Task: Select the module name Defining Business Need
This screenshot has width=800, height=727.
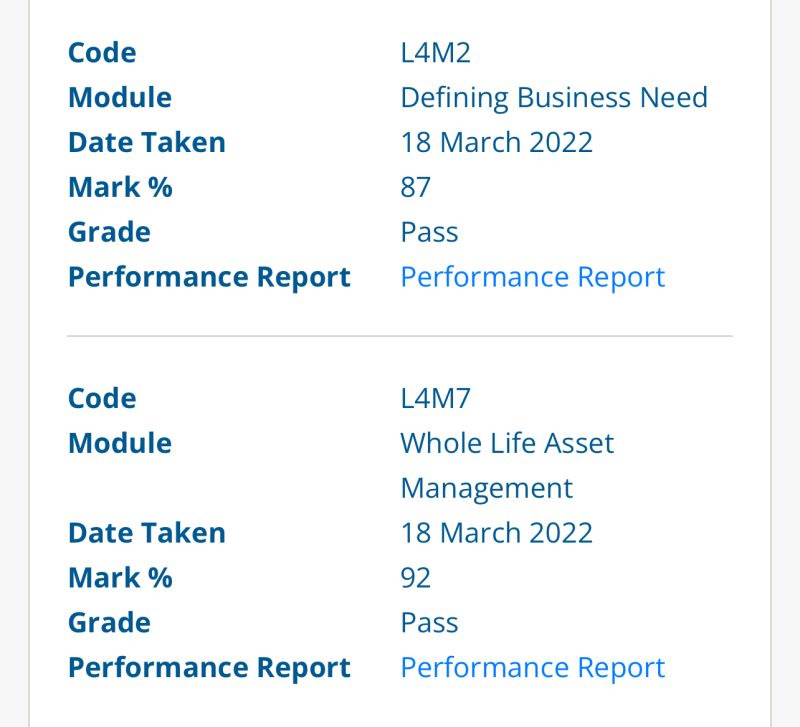Action: [x=554, y=97]
